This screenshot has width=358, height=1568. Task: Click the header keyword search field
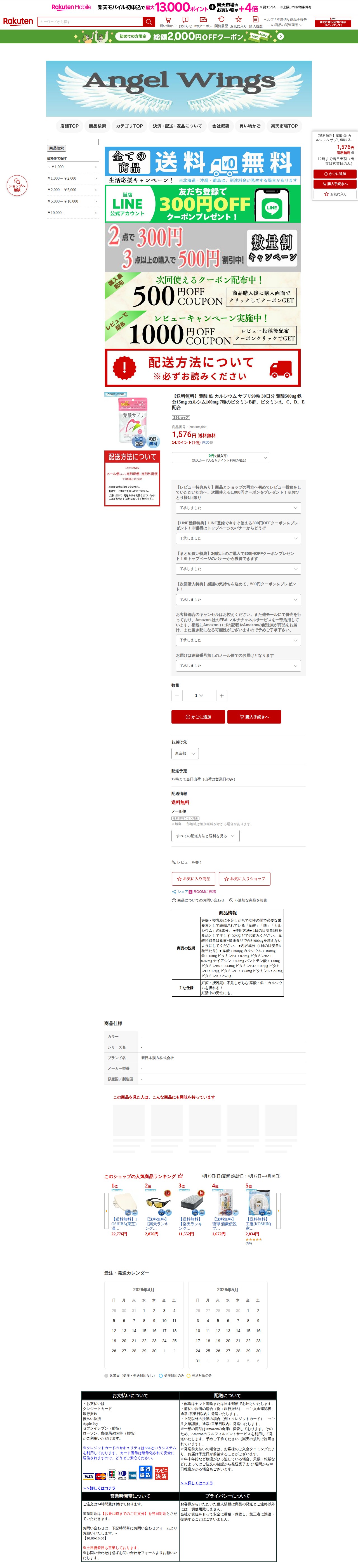tap(90, 21)
